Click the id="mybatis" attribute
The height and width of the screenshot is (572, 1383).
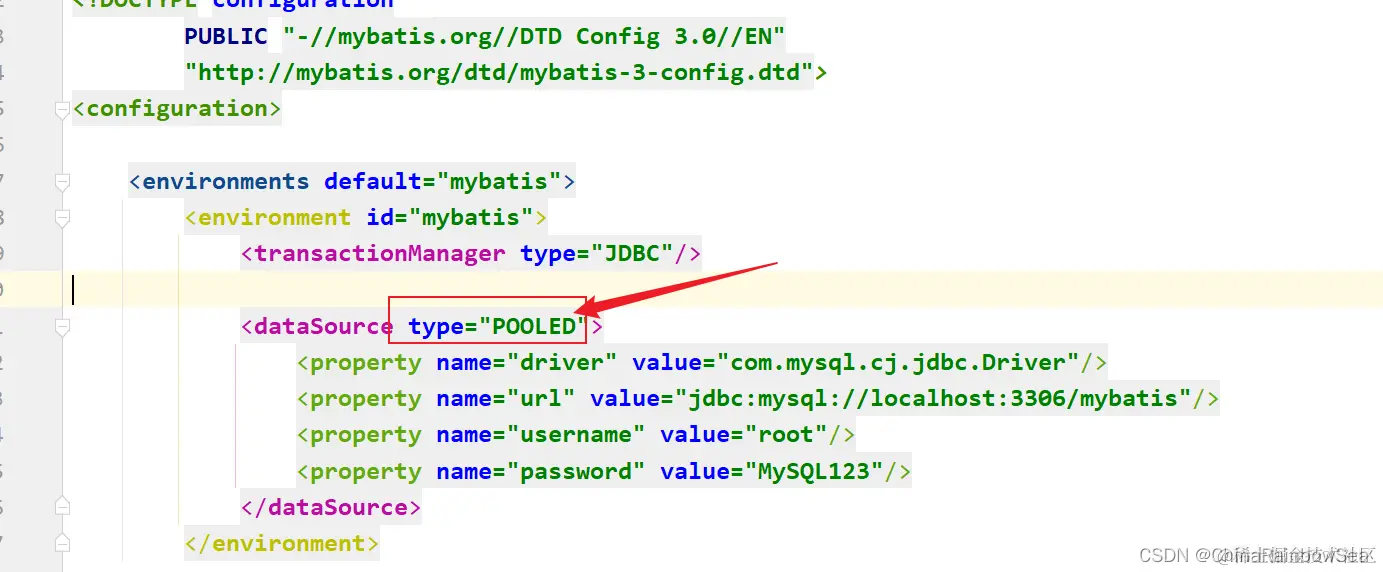pyautogui.click(x=450, y=218)
